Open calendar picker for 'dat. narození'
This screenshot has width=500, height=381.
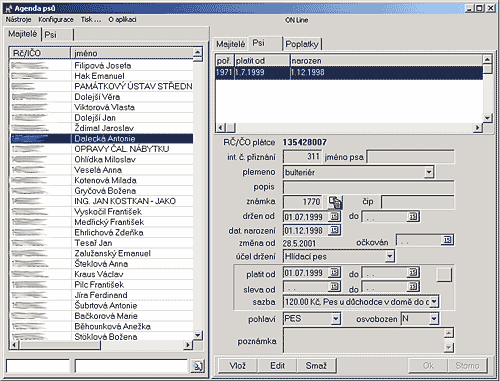[334, 230]
